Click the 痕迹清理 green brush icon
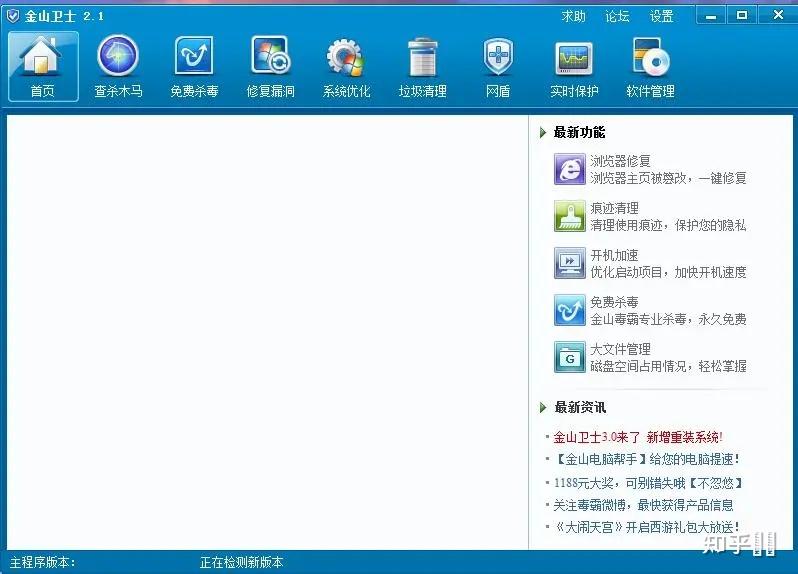This screenshot has width=798, height=574. point(569,216)
